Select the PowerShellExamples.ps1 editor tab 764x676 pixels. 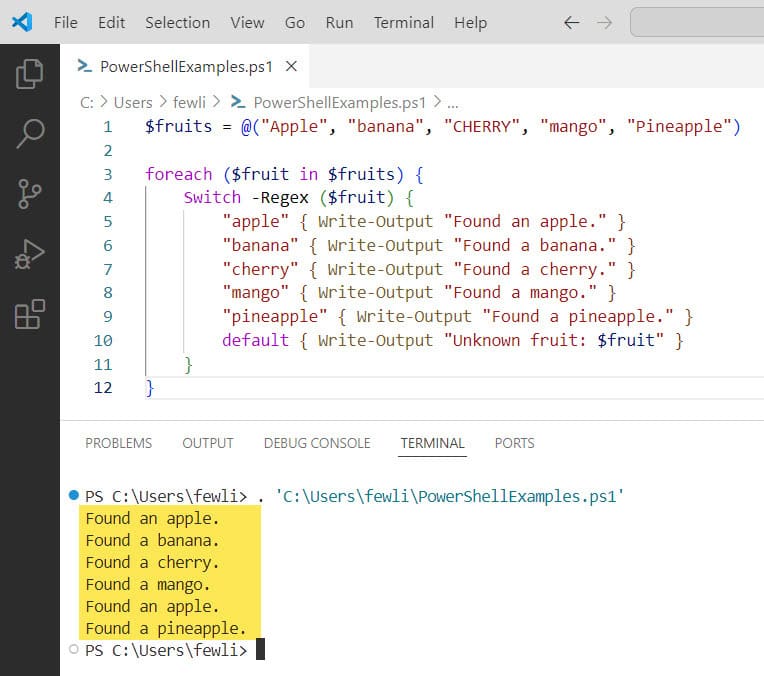[x=185, y=66]
